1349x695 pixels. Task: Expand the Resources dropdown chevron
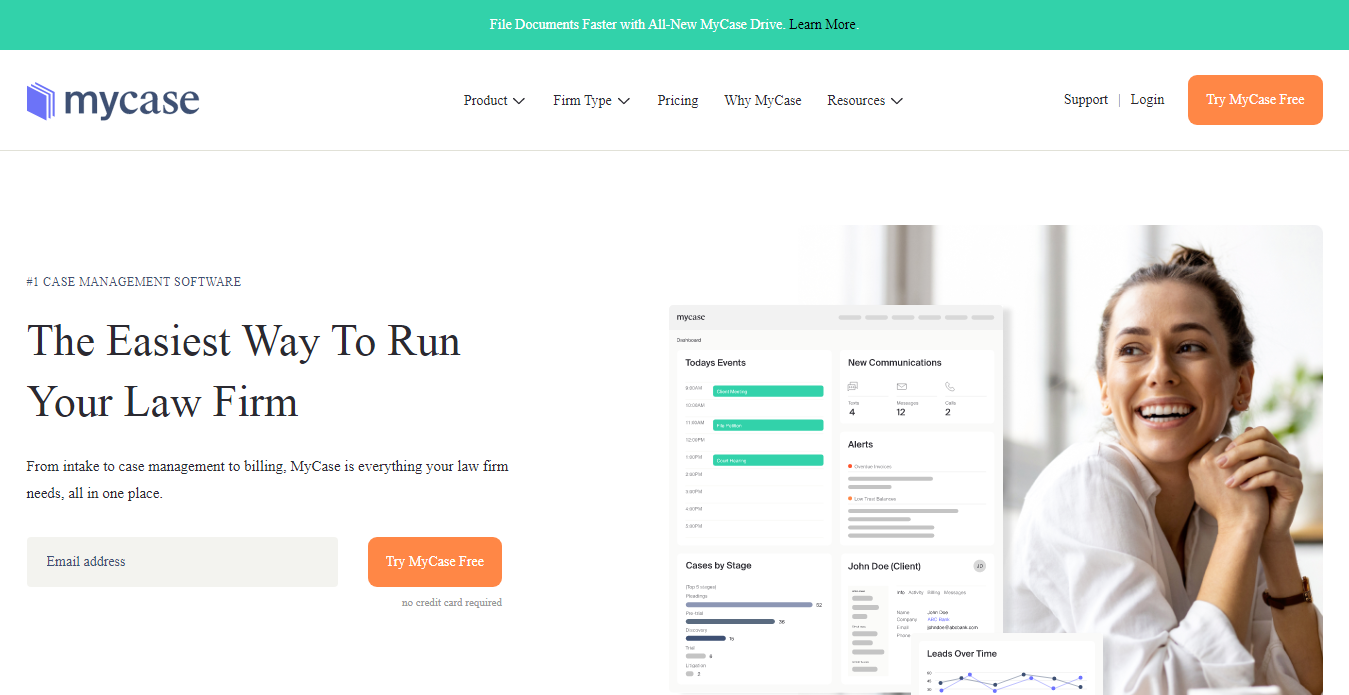click(897, 101)
